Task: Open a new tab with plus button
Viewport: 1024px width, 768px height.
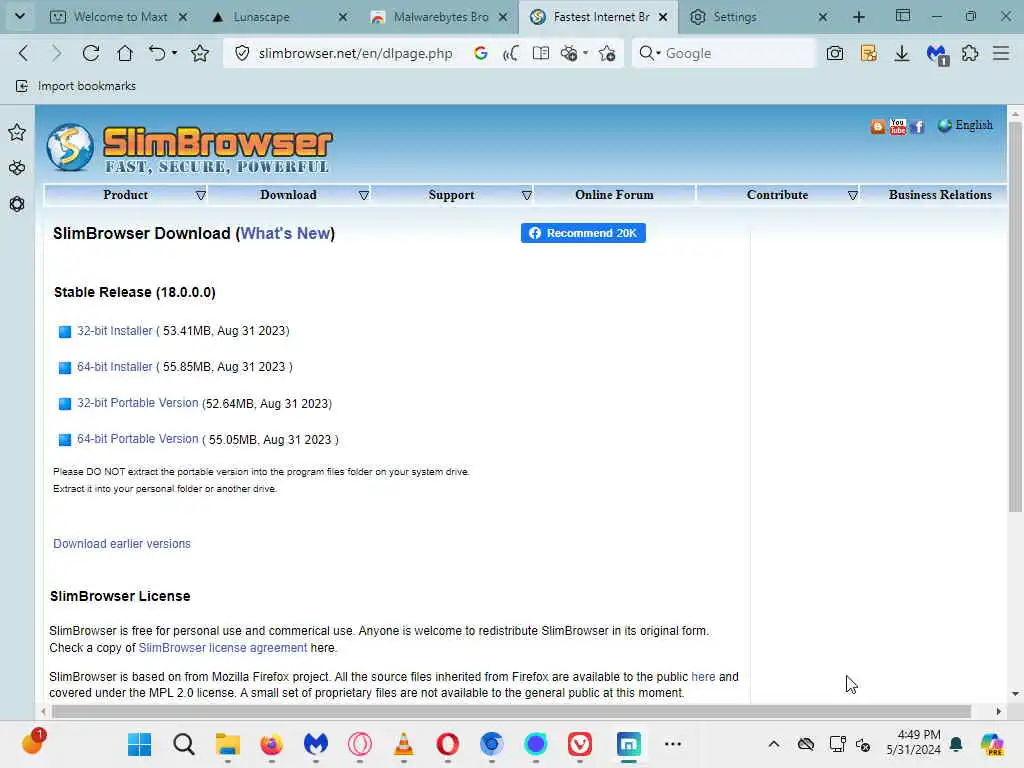Action: coord(859,17)
